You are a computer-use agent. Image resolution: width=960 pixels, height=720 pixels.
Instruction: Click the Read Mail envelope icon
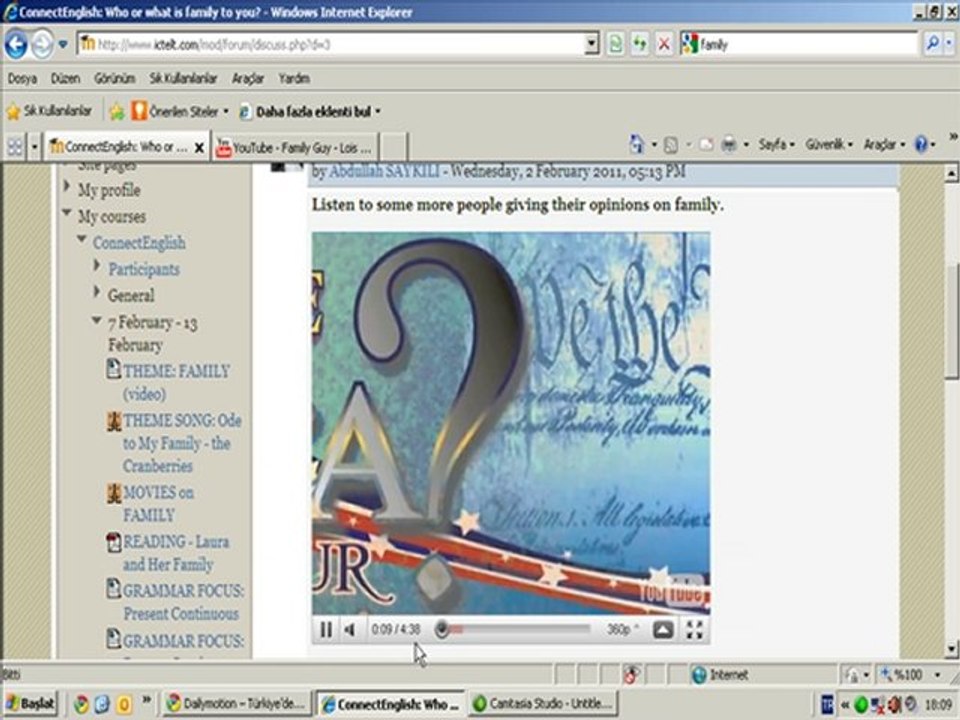[705, 144]
